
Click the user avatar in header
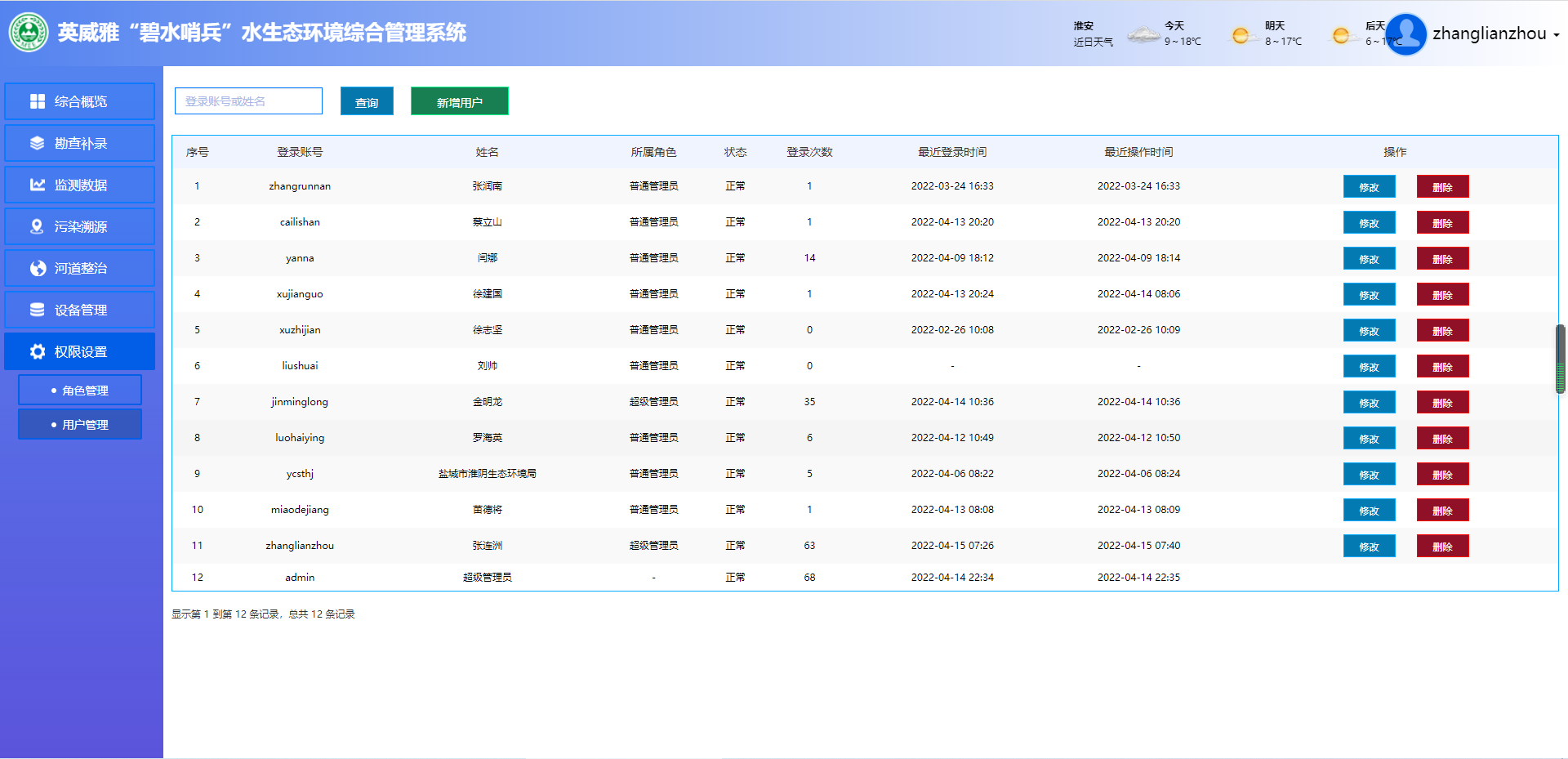click(1405, 34)
